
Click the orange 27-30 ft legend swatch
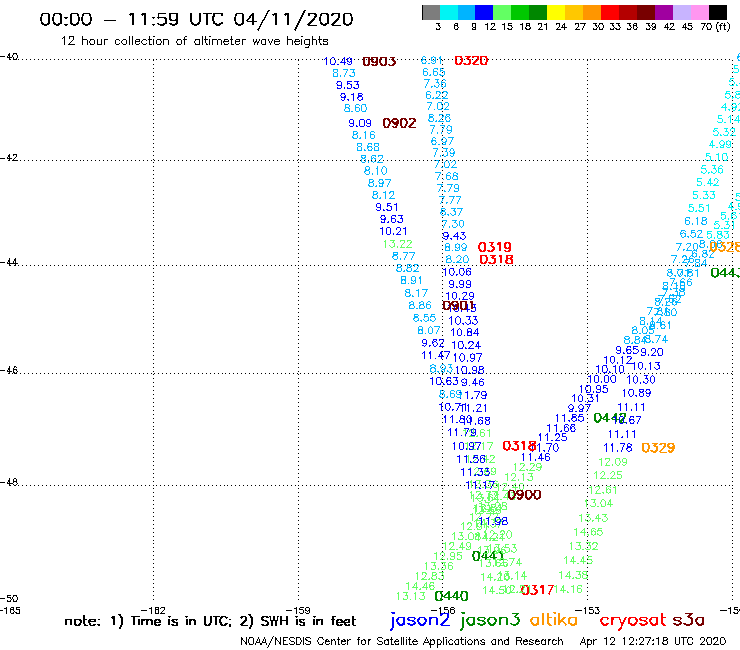click(x=592, y=12)
